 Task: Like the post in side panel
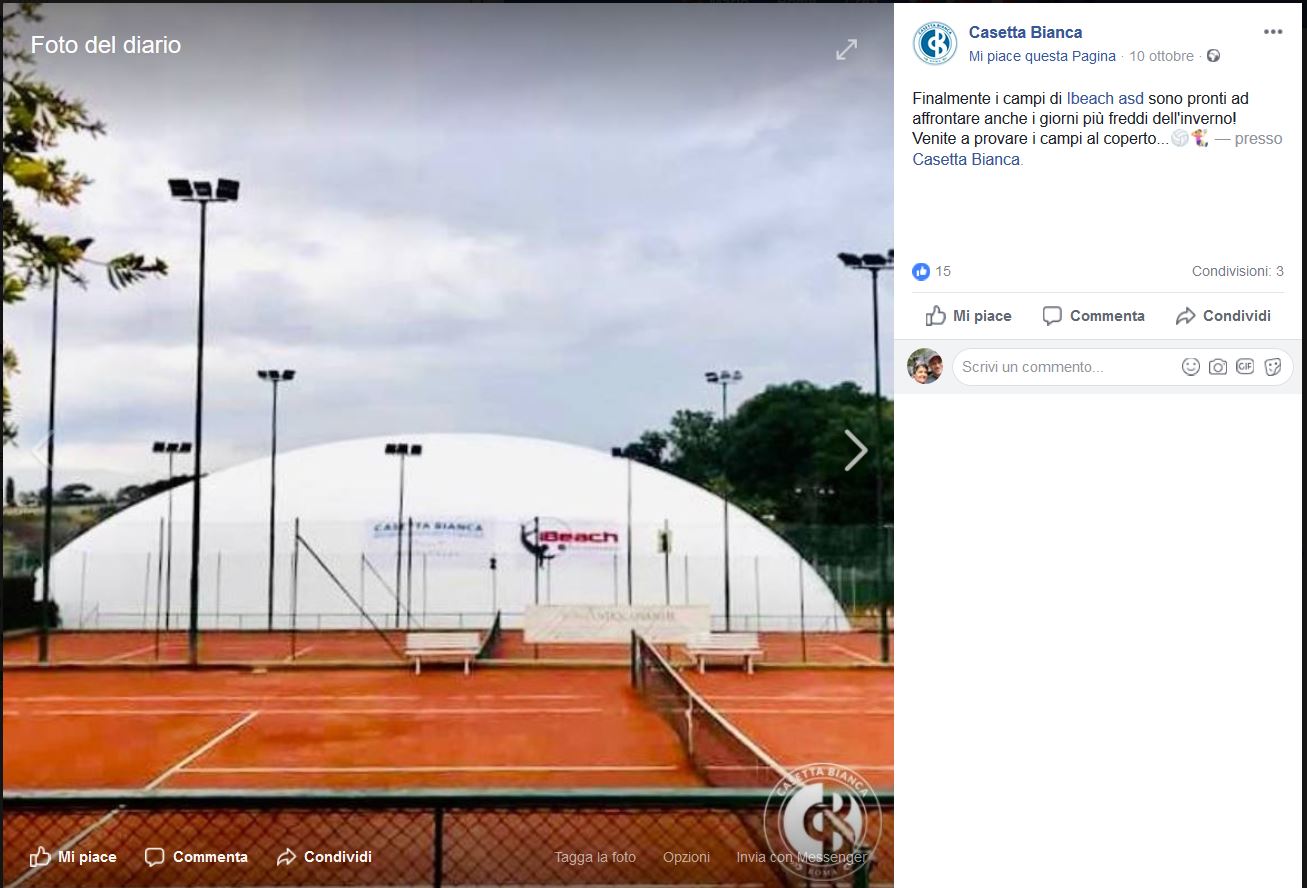point(968,316)
